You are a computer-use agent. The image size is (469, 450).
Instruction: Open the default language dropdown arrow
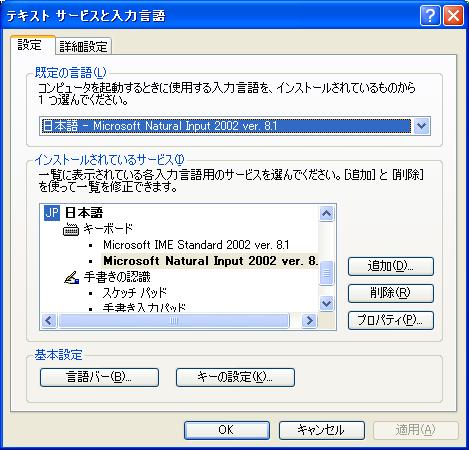(x=422, y=126)
